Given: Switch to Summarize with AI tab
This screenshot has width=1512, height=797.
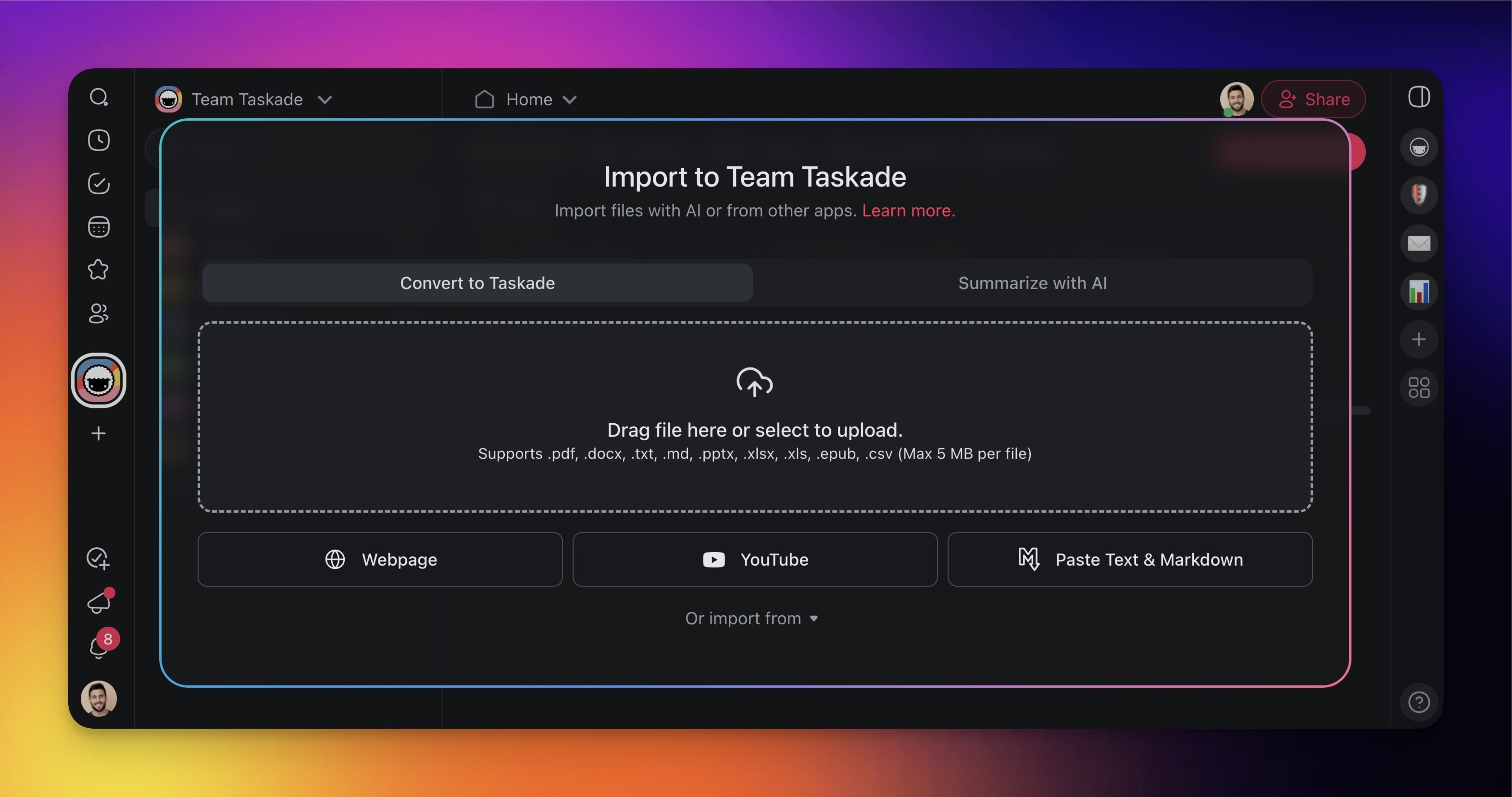Looking at the screenshot, I should pyautogui.click(x=1032, y=283).
